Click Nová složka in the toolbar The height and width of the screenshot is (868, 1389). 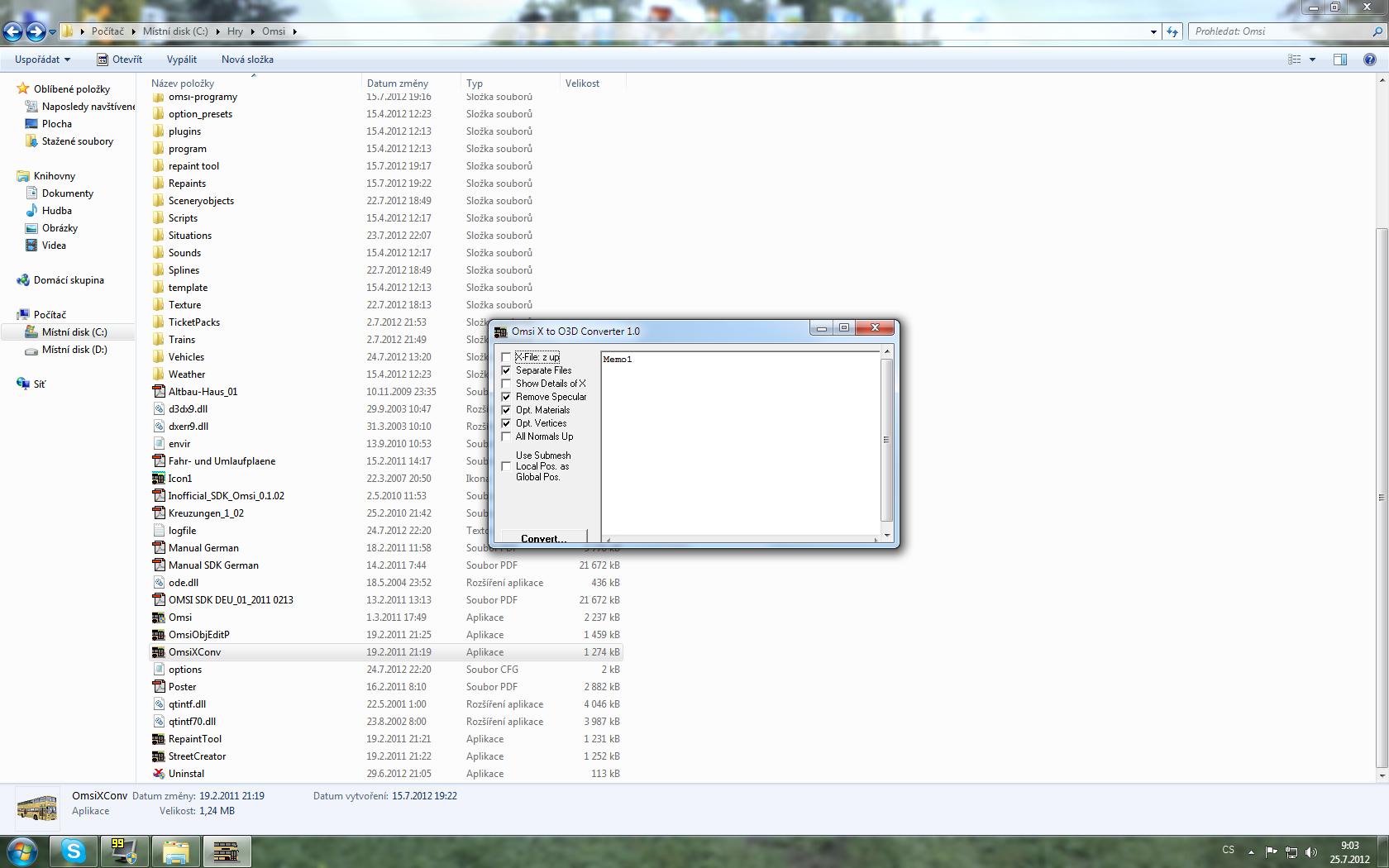pyautogui.click(x=247, y=60)
